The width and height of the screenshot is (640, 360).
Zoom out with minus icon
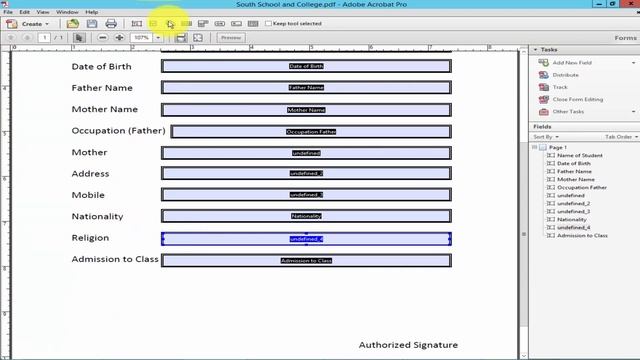[103, 38]
